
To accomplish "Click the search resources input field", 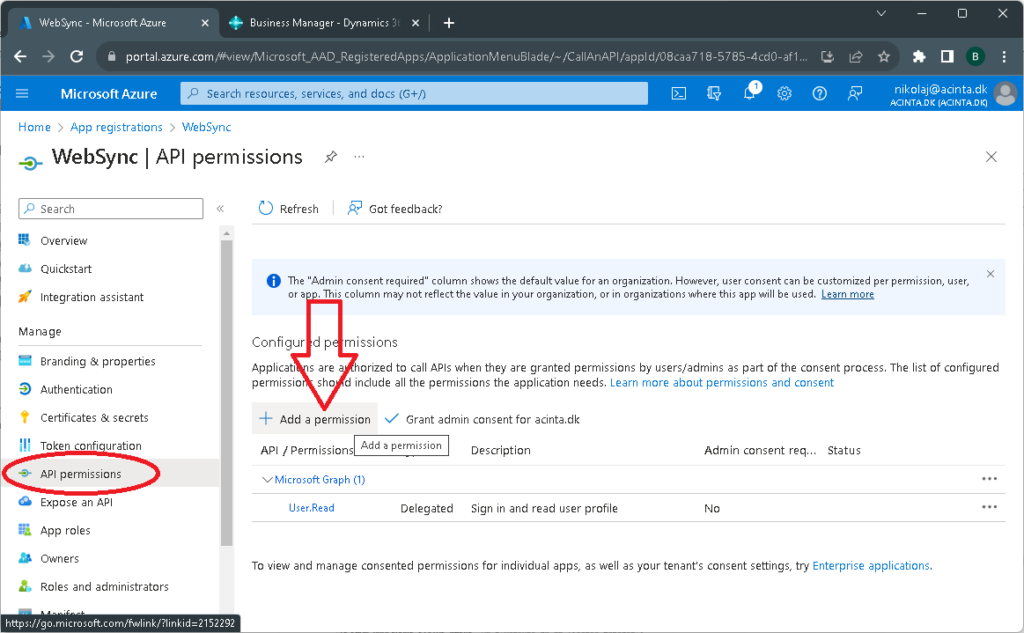I will [x=414, y=93].
